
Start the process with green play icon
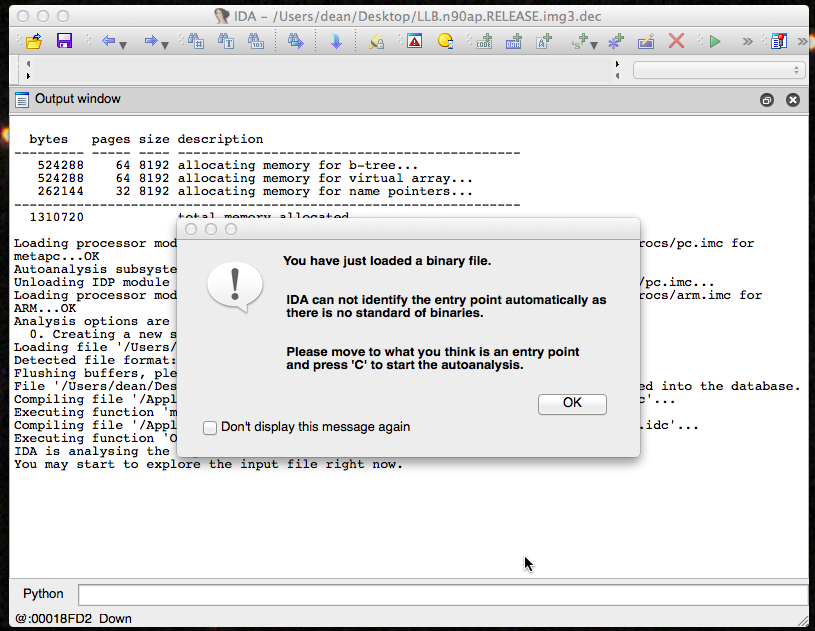[x=715, y=41]
